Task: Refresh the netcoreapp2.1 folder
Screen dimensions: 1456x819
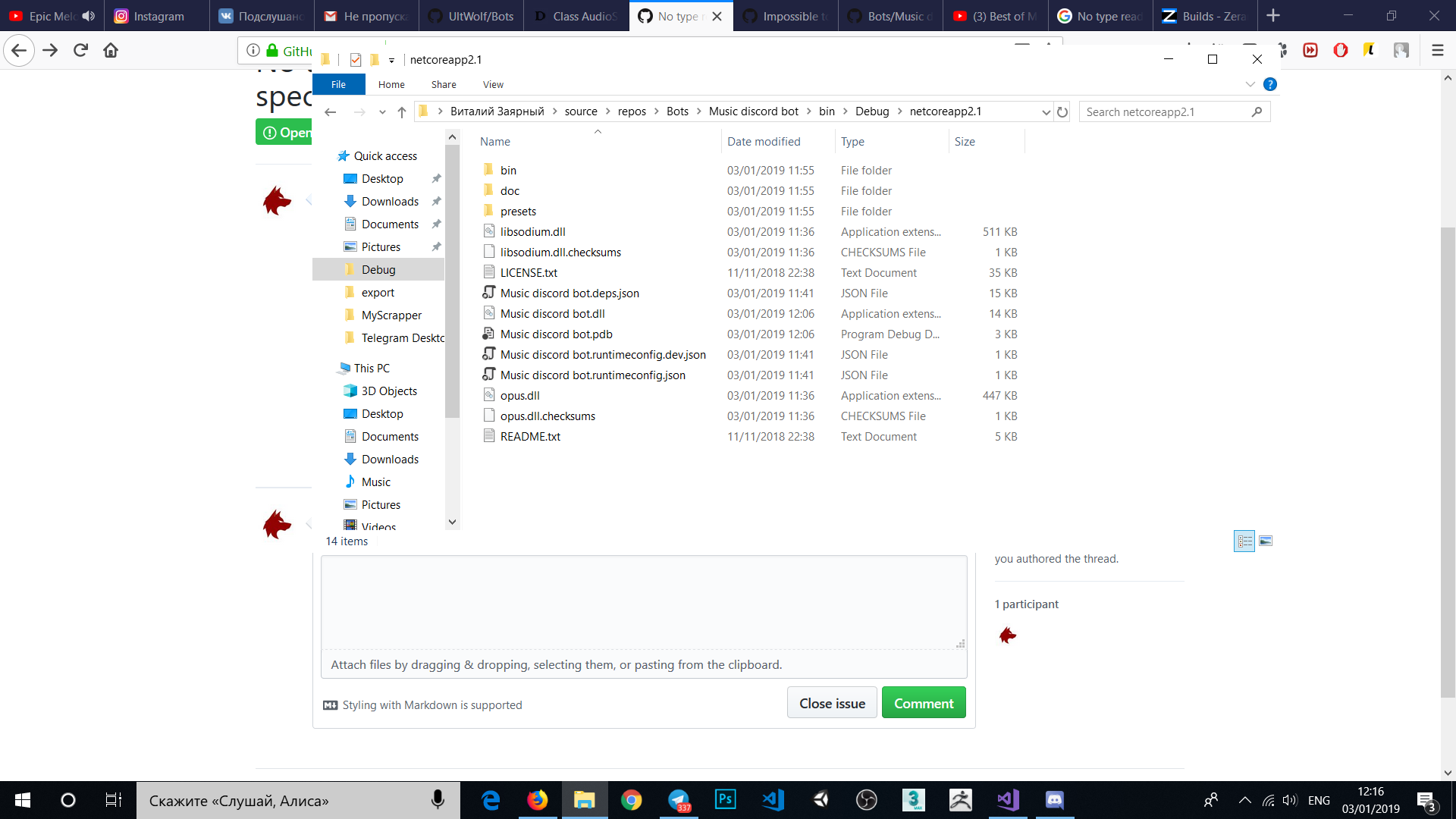Action: click(1062, 111)
